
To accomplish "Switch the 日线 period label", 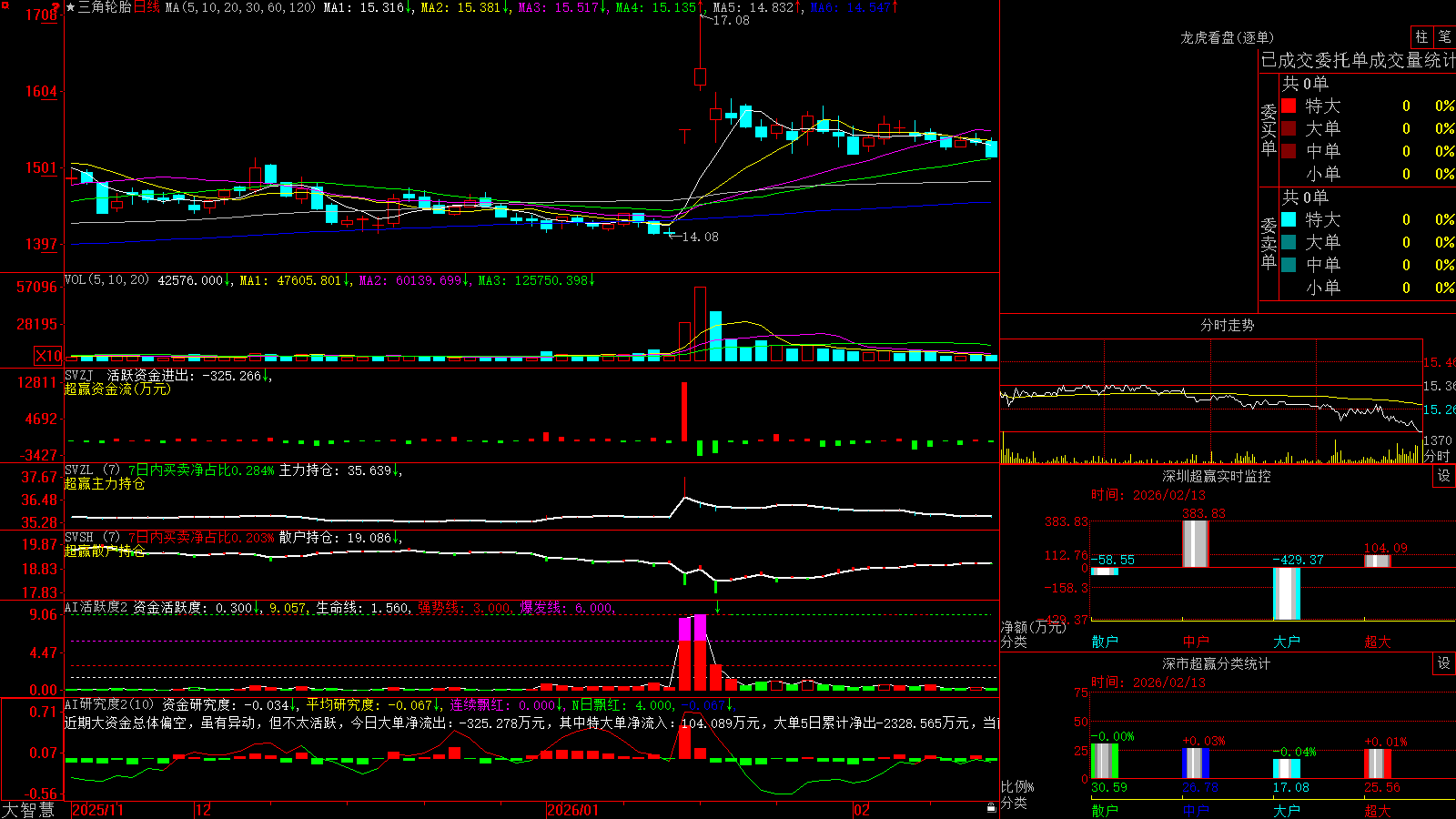I will click(x=147, y=7).
